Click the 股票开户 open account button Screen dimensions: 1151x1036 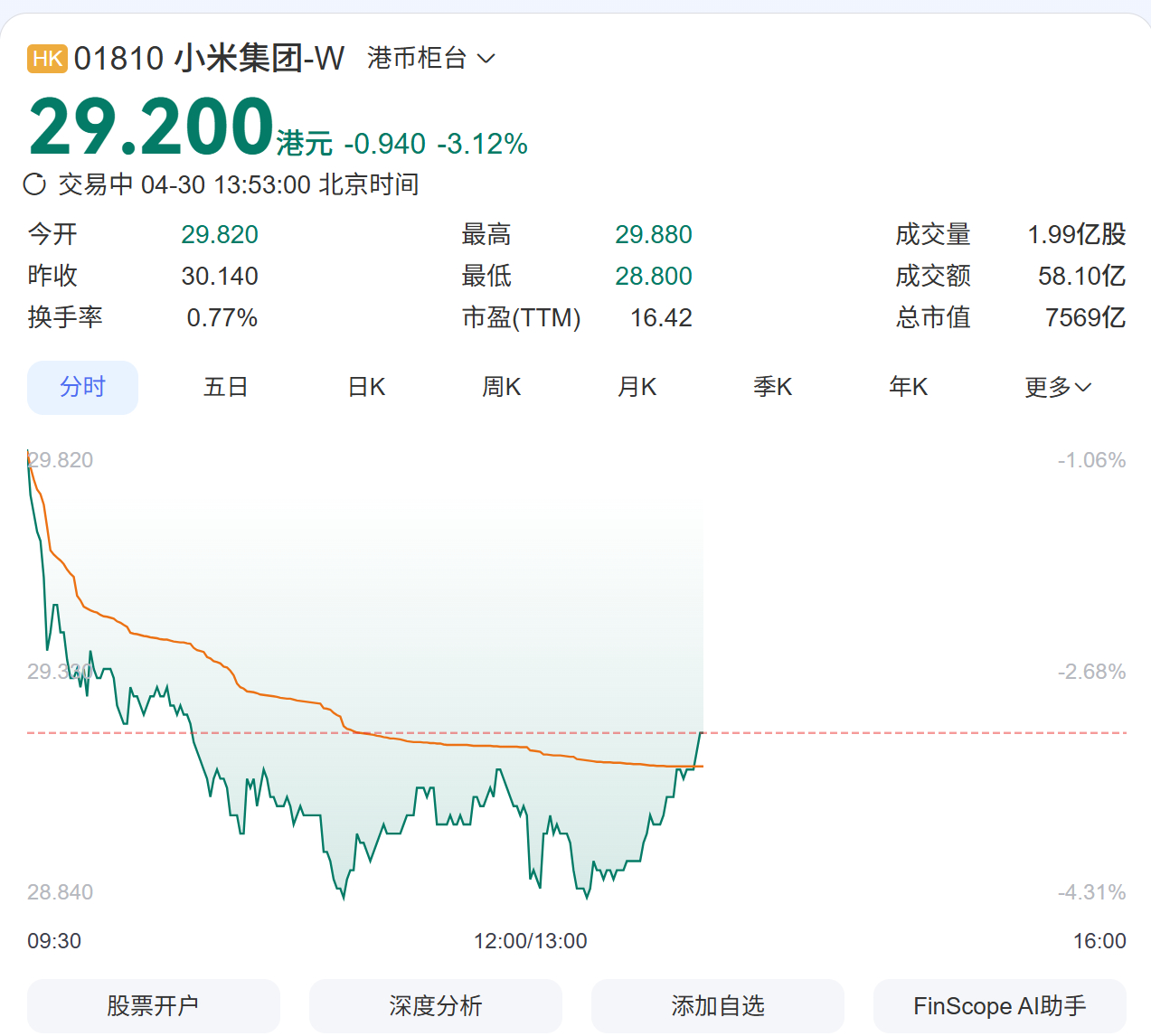154,1005
